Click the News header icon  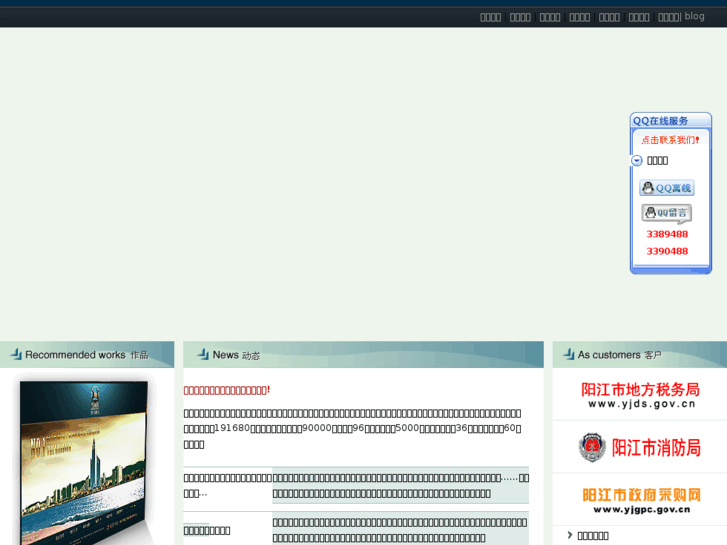click(203, 354)
